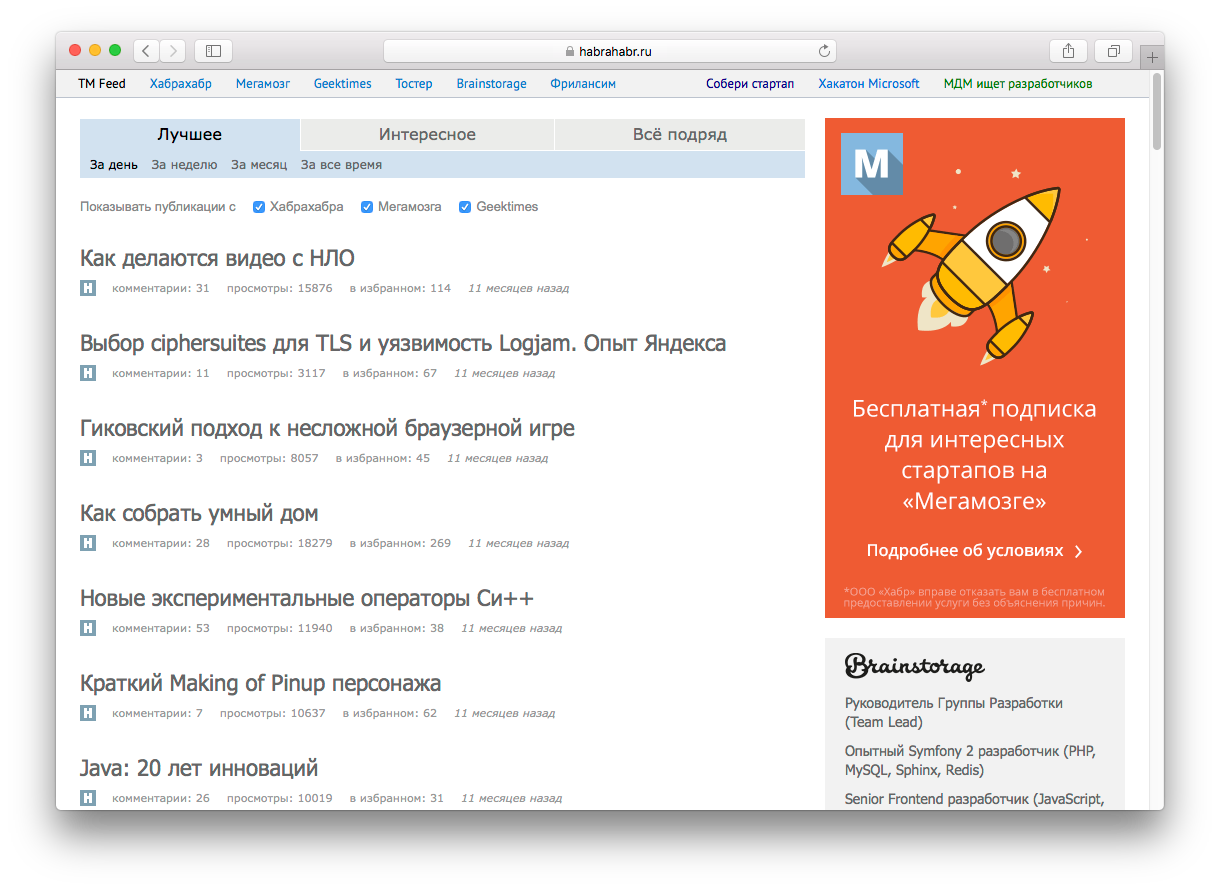Open job 'Senior Frontend разработчик'

(975, 799)
